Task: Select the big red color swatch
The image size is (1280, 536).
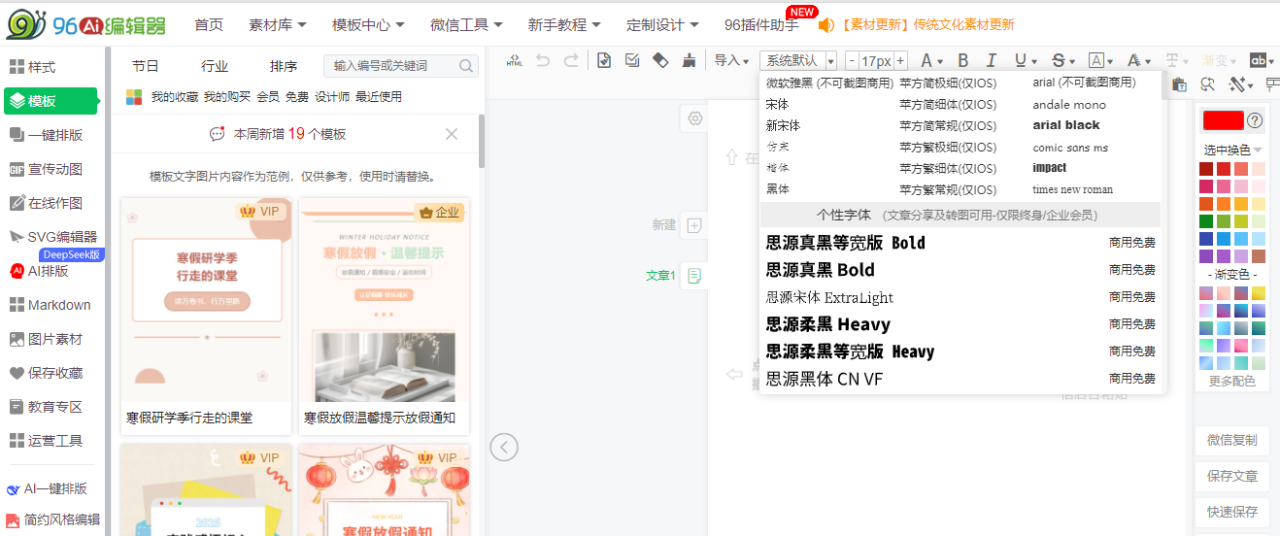Action: coord(1223,120)
